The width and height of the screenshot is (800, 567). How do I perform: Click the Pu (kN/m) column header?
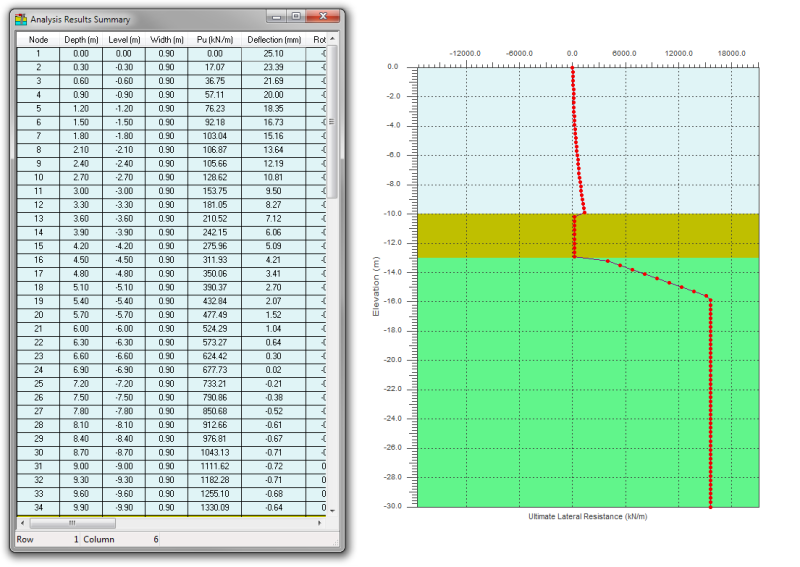(215, 40)
